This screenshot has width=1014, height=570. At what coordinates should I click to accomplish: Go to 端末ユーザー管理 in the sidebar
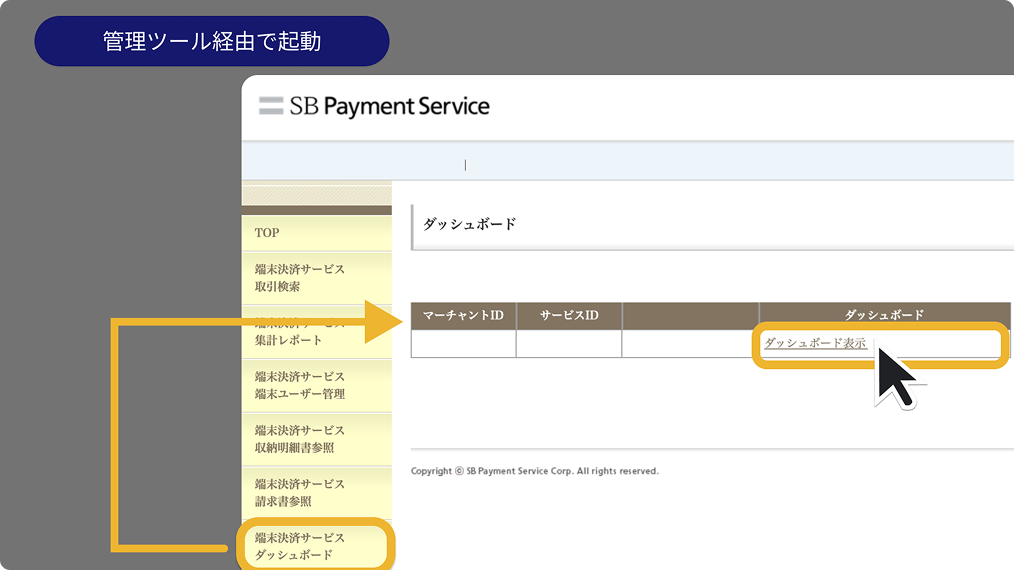[300, 386]
